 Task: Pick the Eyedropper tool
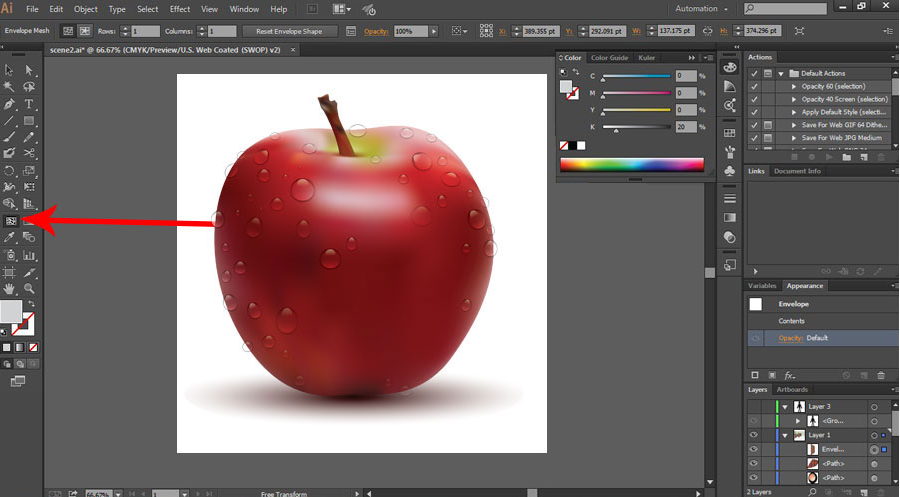pyautogui.click(x=9, y=237)
